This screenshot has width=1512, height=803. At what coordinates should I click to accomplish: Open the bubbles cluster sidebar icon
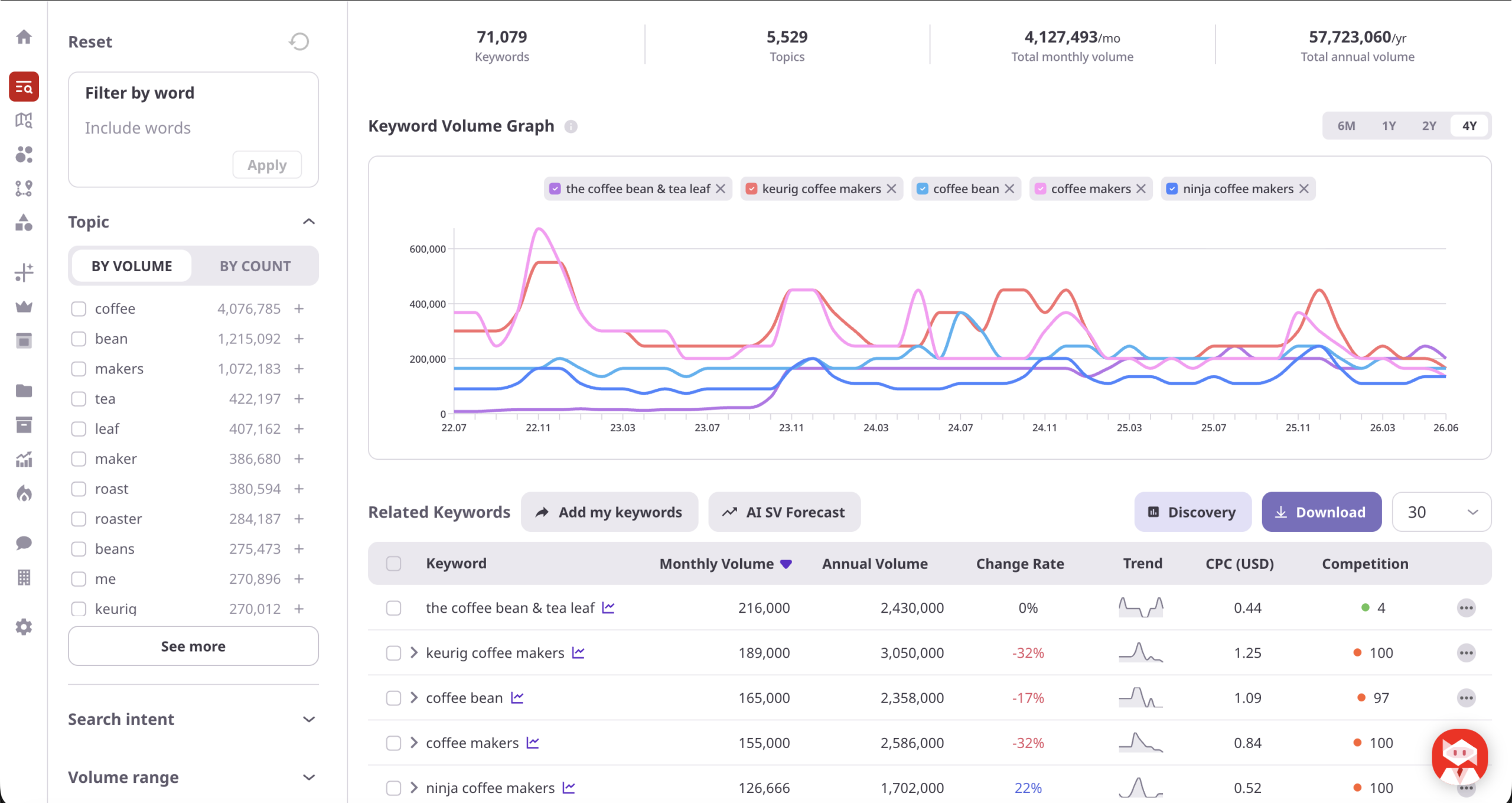[24, 155]
